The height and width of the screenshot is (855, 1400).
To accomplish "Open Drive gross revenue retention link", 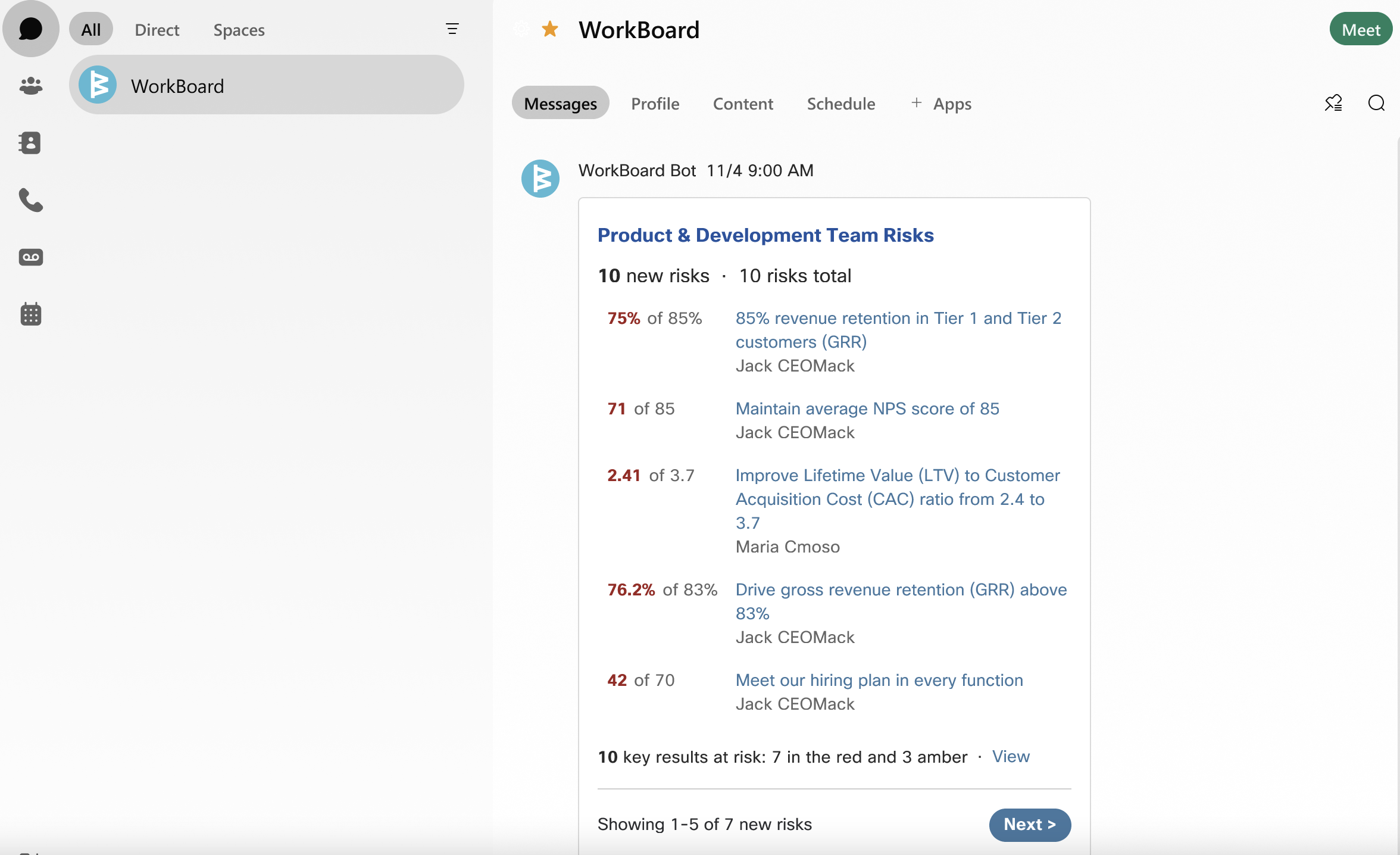I will pyautogui.click(x=901, y=601).
